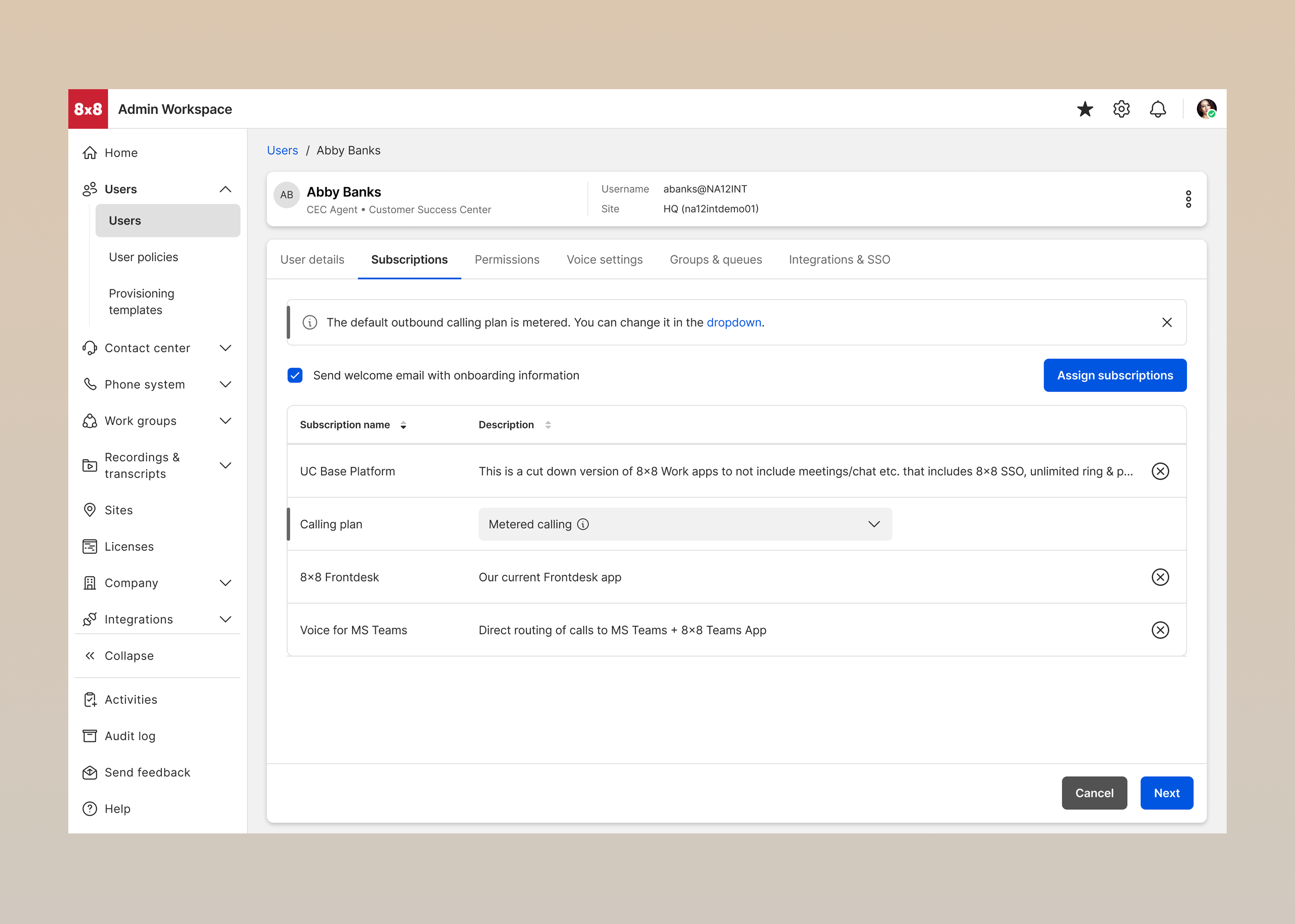Remove 8x8 Frontdesk subscription

pyautogui.click(x=1160, y=577)
